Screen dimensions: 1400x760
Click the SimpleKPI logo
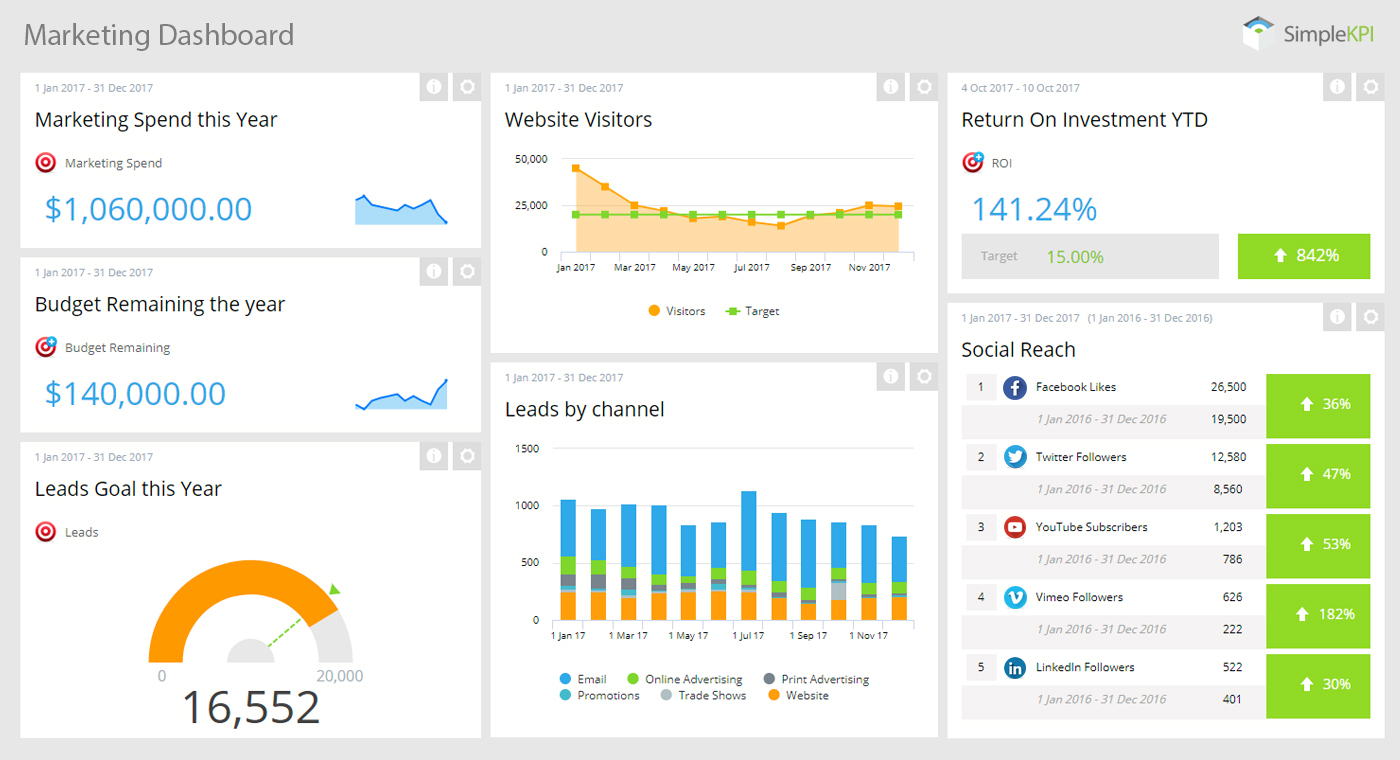point(1307,32)
